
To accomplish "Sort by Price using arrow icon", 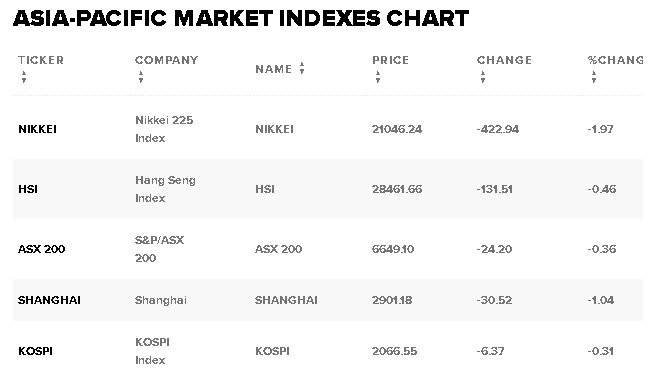I will tap(378, 77).
